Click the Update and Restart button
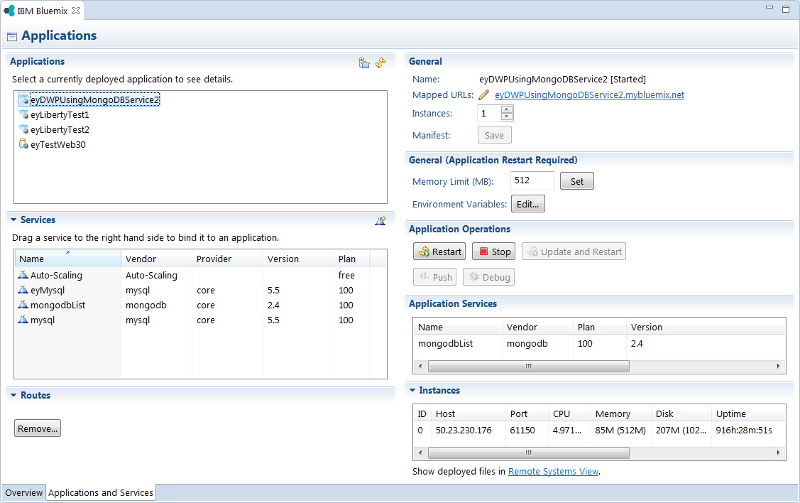This screenshot has height=503, width=800. tap(574, 252)
